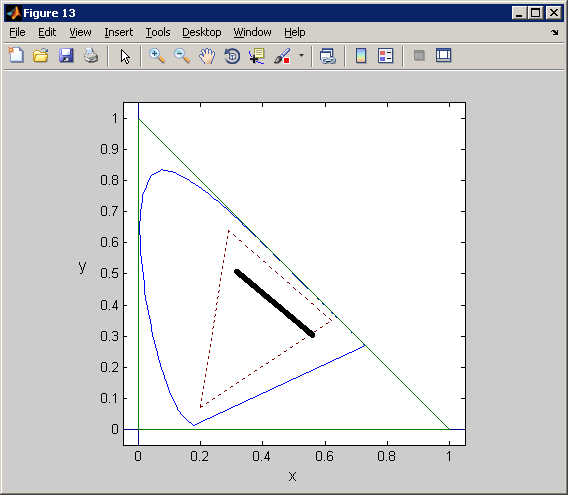Click the Link Plot icon
This screenshot has width=568, height=495.
click(328, 56)
